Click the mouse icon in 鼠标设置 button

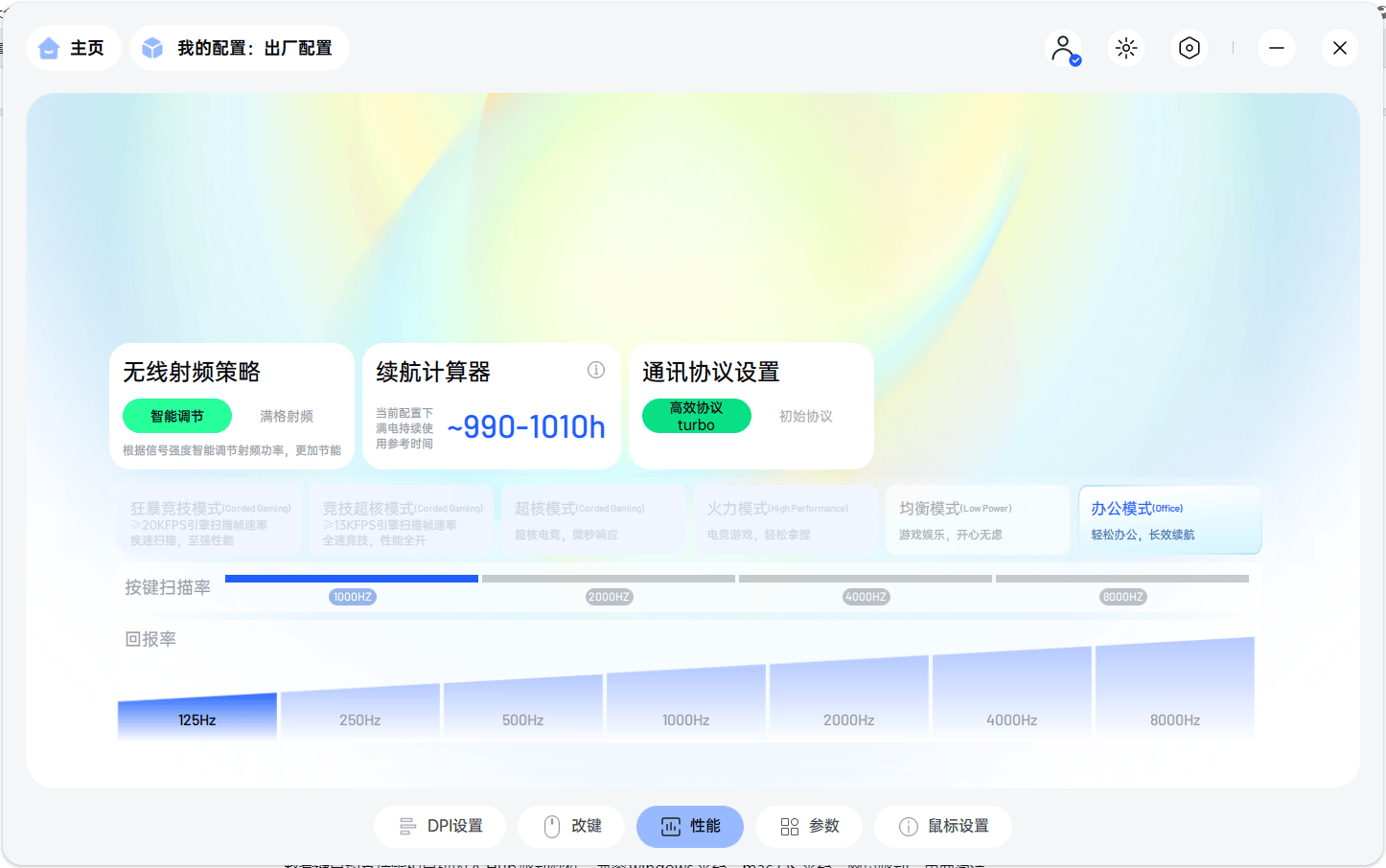coord(908,826)
